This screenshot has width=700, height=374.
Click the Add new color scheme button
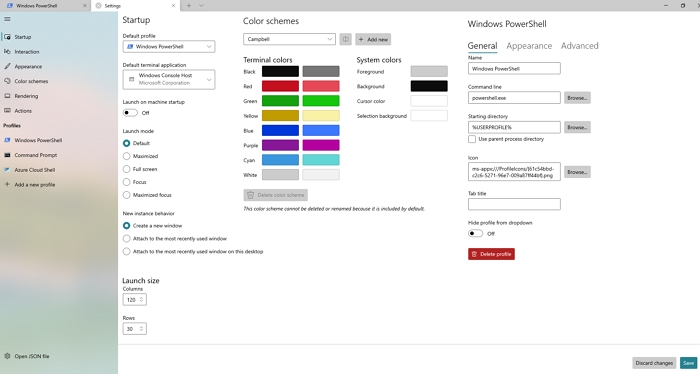373,39
